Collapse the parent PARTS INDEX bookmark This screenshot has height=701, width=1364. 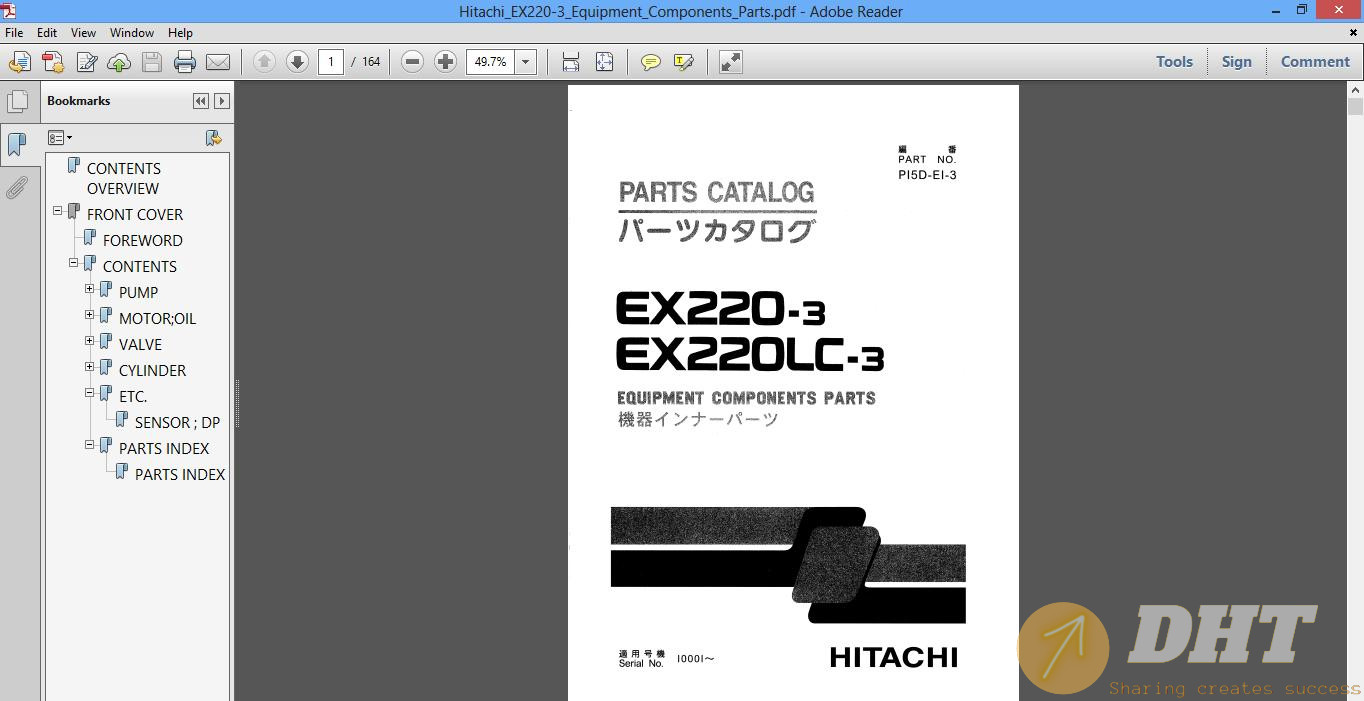(90, 445)
